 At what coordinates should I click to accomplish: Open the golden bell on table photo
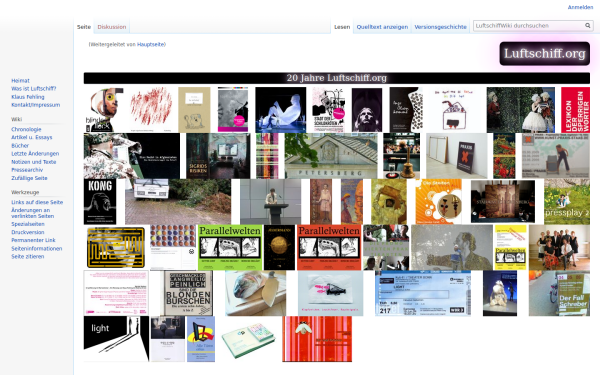401,156
